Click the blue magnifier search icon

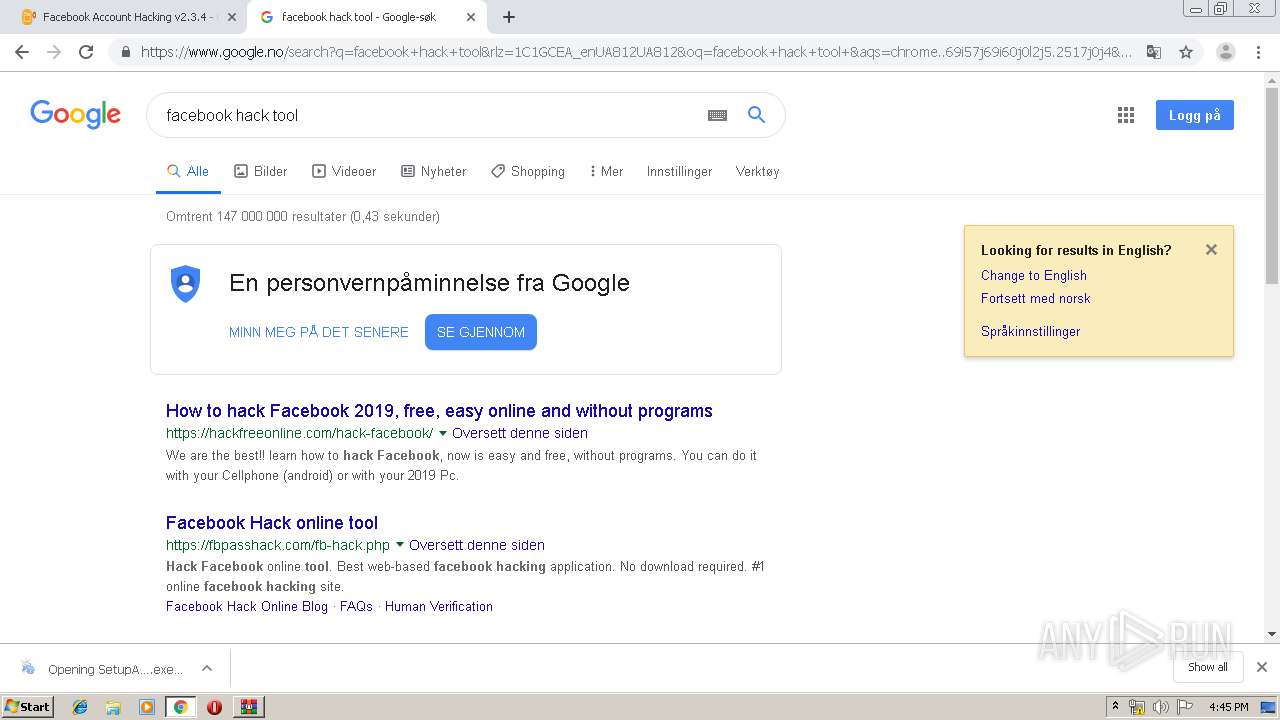coord(757,115)
